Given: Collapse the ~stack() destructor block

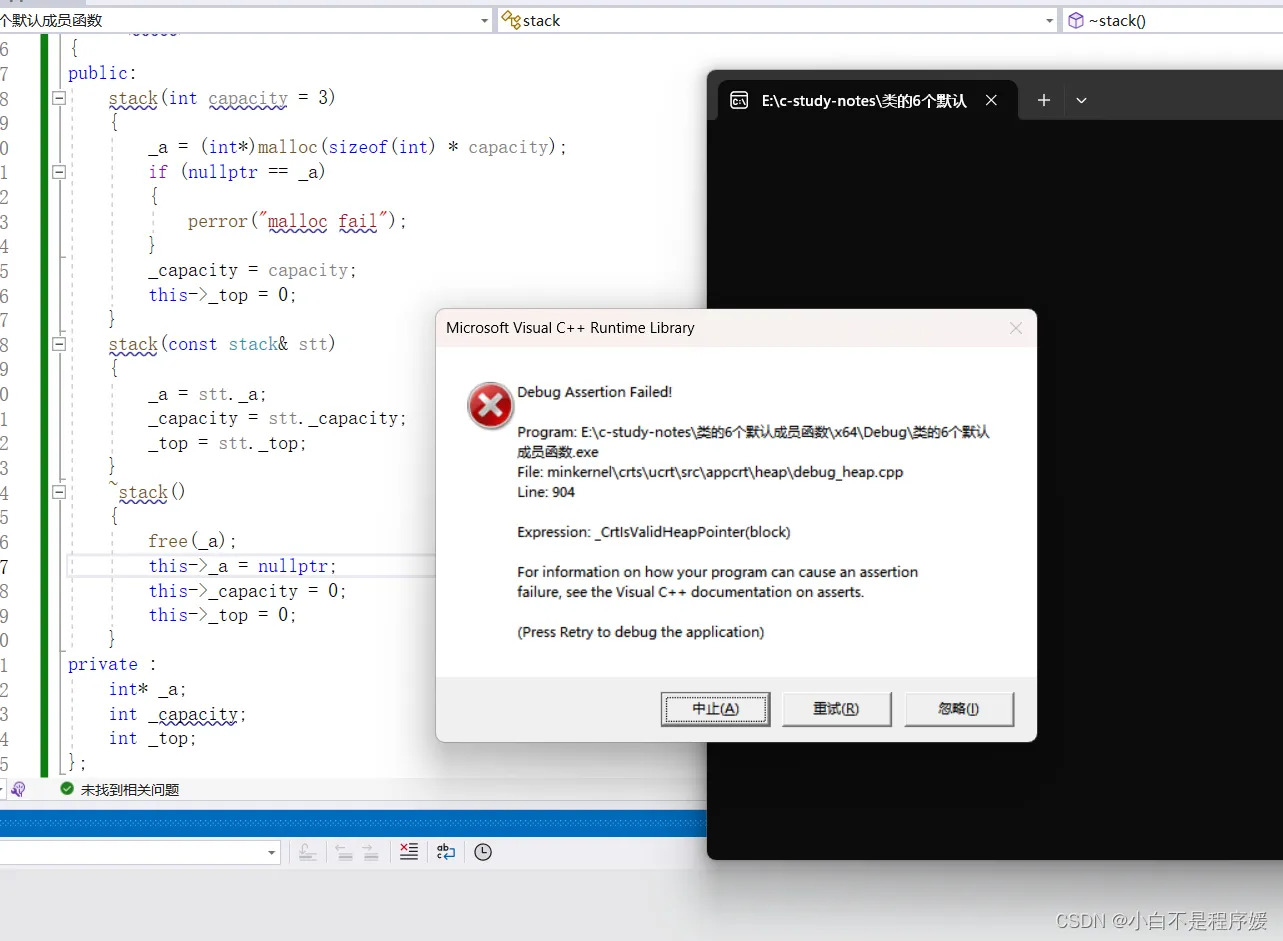Looking at the screenshot, I should coord(59,492).
